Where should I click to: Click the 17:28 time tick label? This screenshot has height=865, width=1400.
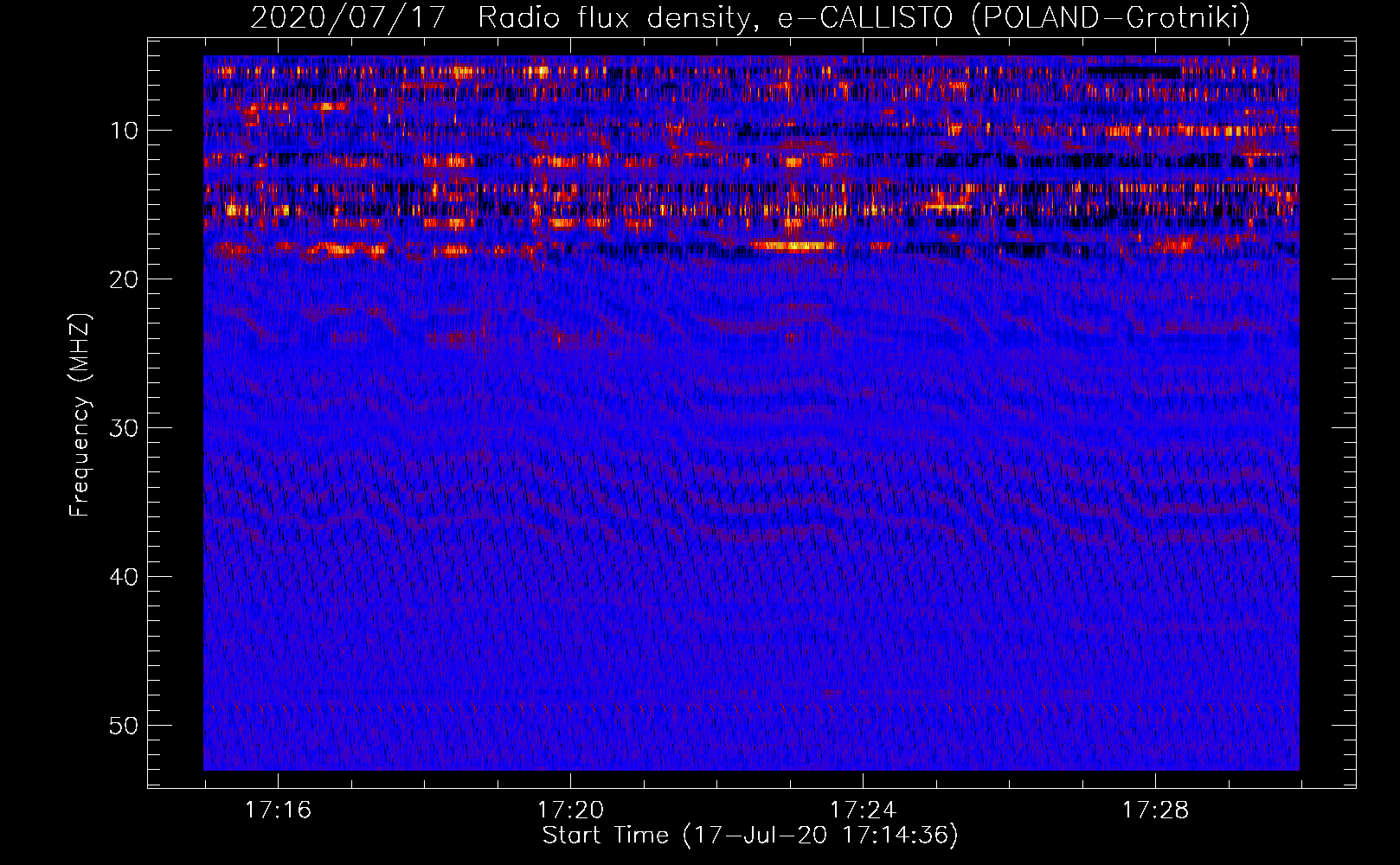click(1155, 811)
